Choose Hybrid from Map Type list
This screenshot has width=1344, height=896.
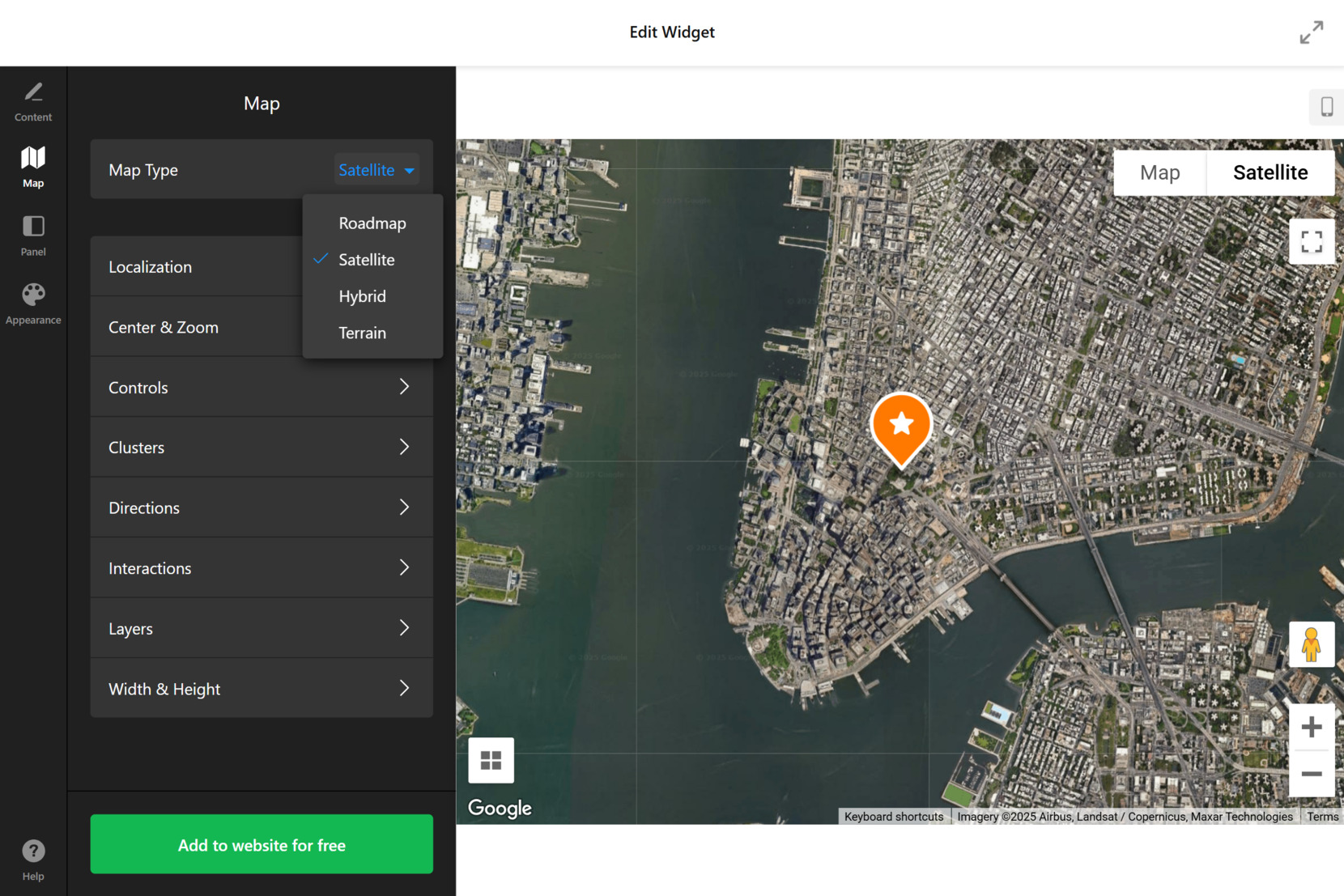362,296
